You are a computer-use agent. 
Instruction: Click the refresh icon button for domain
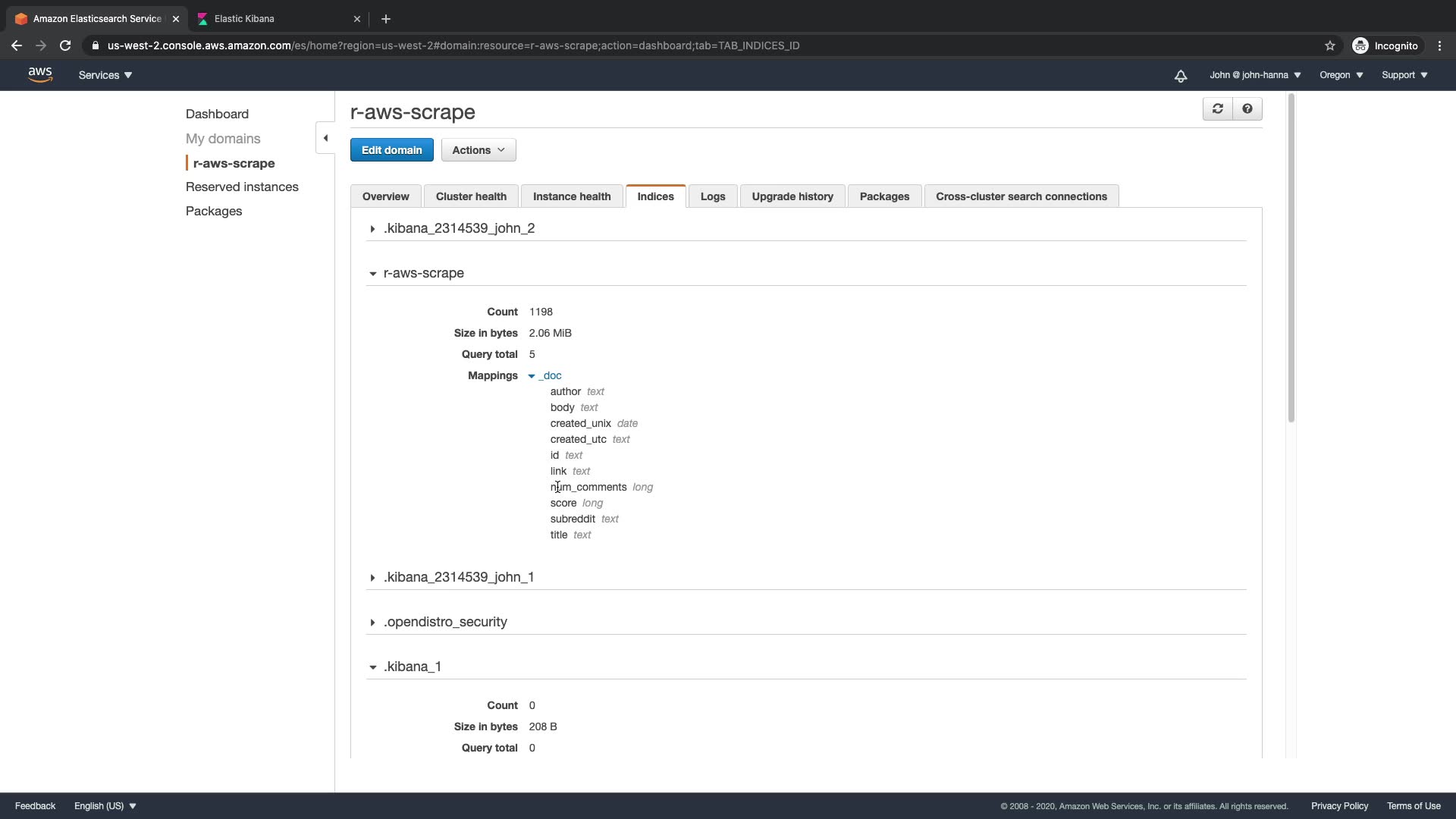coord(1217,109)
